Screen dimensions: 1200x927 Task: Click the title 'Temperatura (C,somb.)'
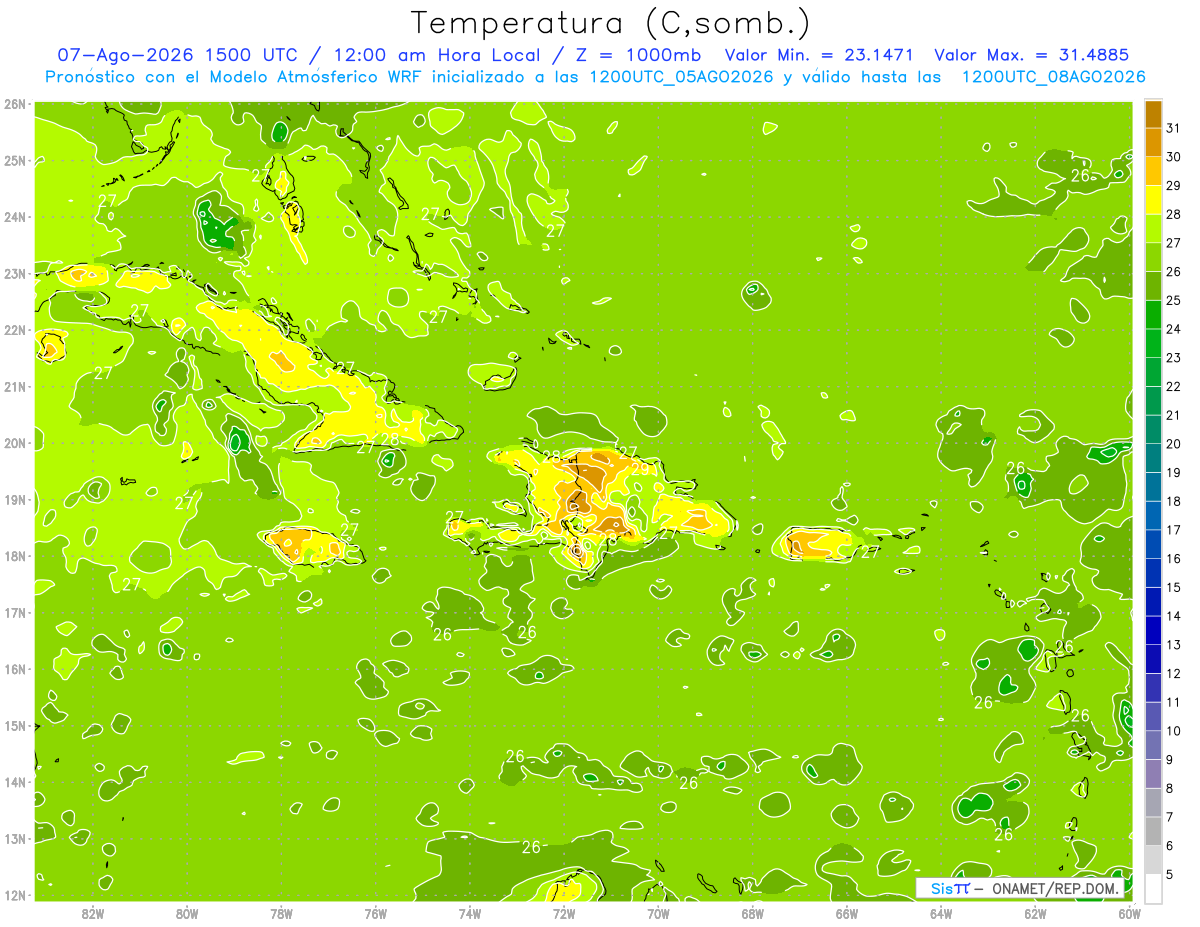[x=611, y=24]
